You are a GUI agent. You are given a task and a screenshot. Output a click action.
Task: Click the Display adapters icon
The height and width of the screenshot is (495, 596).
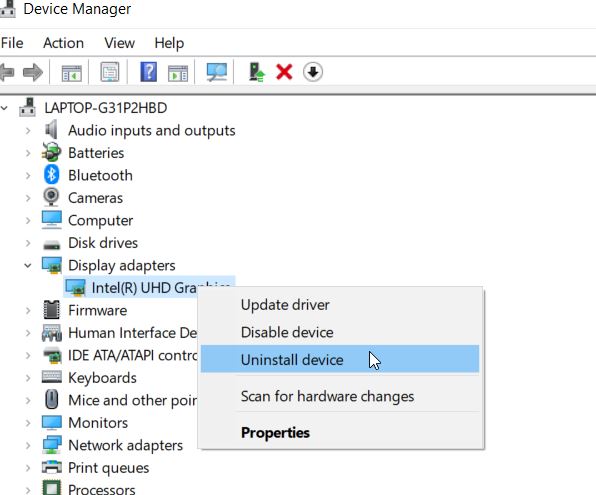[52, 265]
